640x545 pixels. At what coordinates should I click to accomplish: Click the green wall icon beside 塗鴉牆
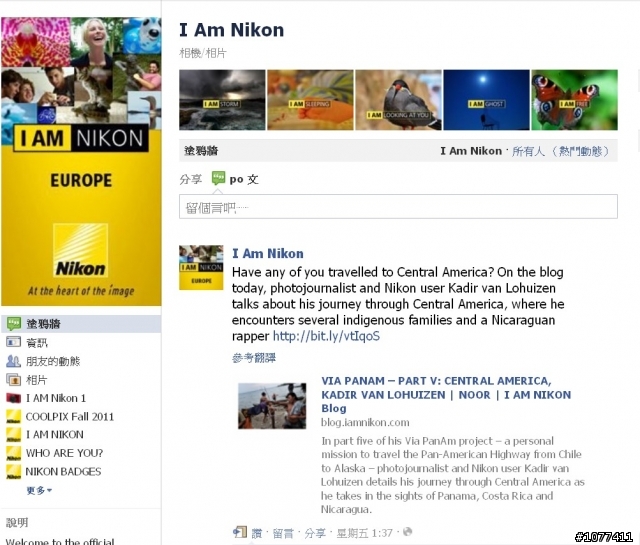(x=13, y=324)
